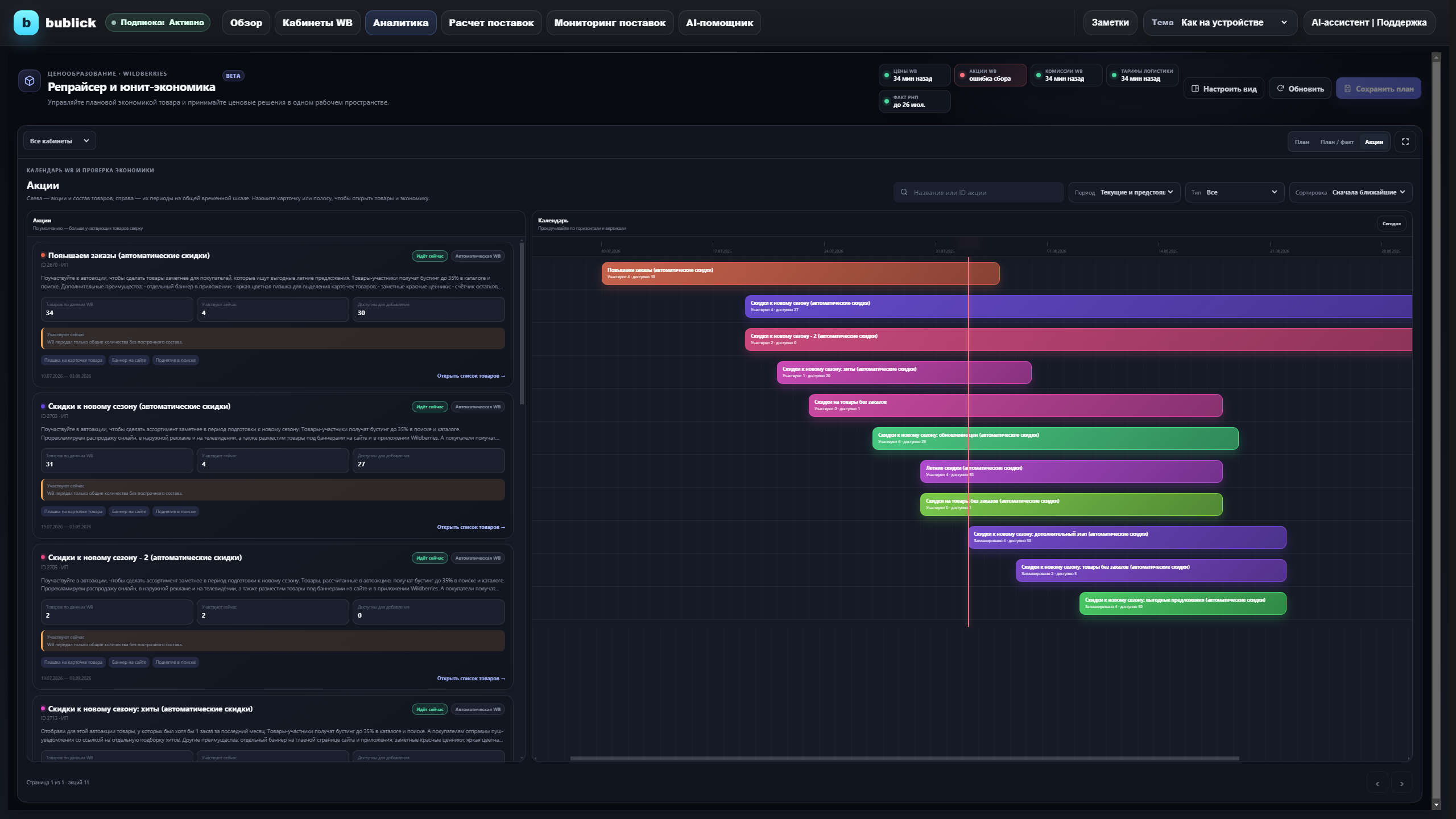The height and width of the screenshot is (819, 1456).
Task: Select the Скидки к новому сезону: хиты calendar bar
Action: point(904,373)
